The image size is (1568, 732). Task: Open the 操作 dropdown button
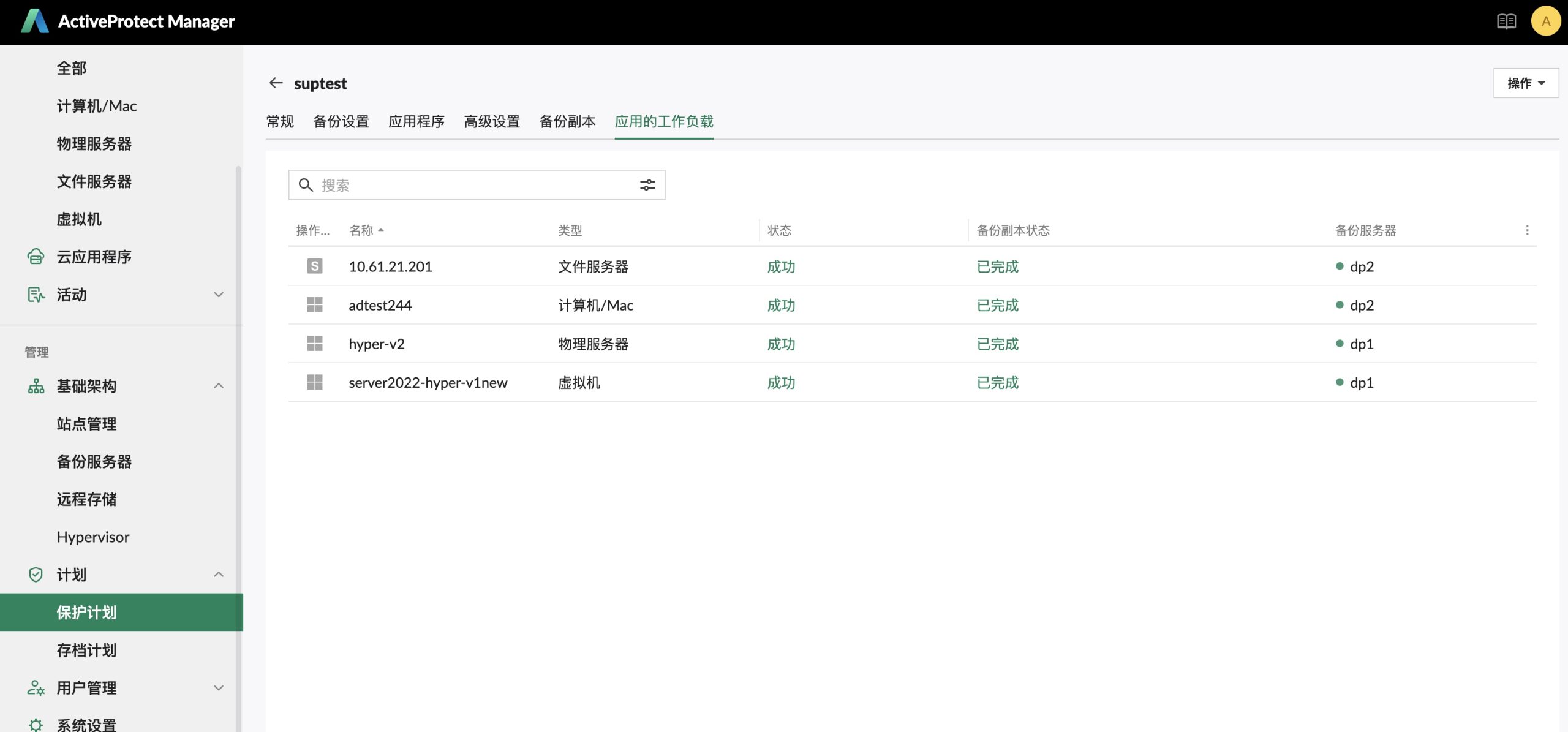(1526, 83)
